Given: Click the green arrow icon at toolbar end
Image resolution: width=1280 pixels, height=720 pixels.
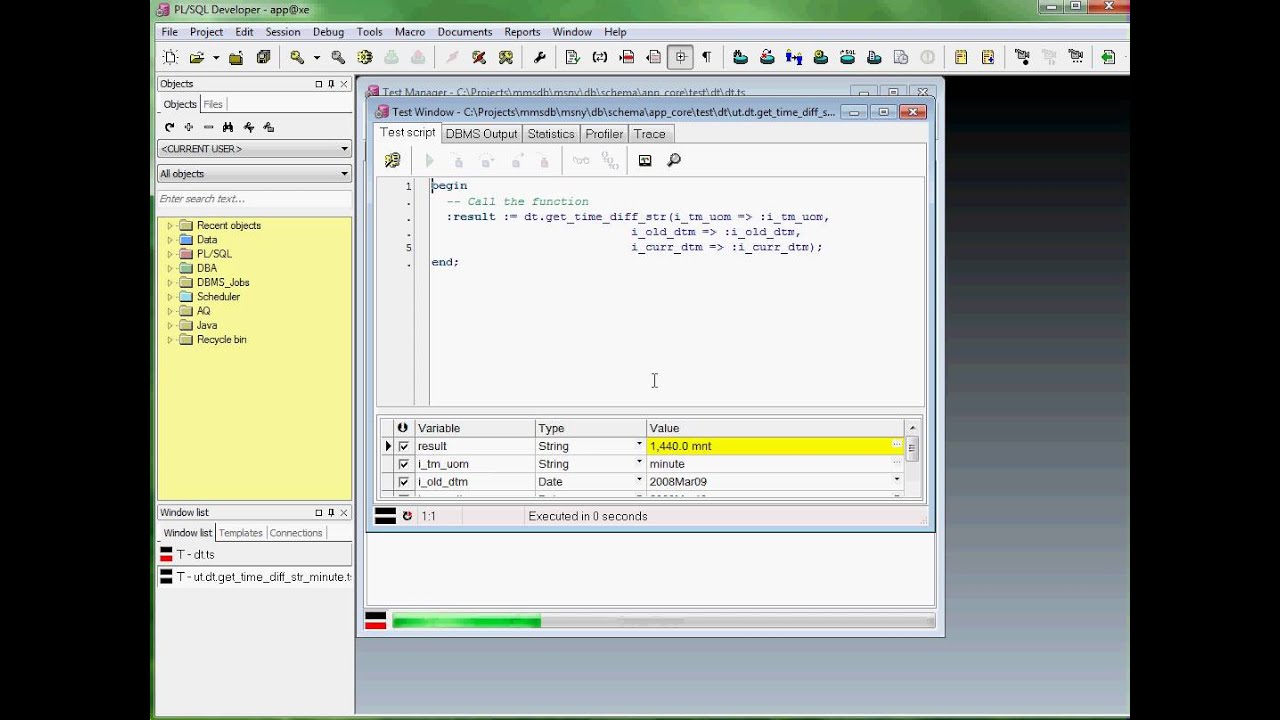Looking at the screenshot, I should click(1108, 58).
